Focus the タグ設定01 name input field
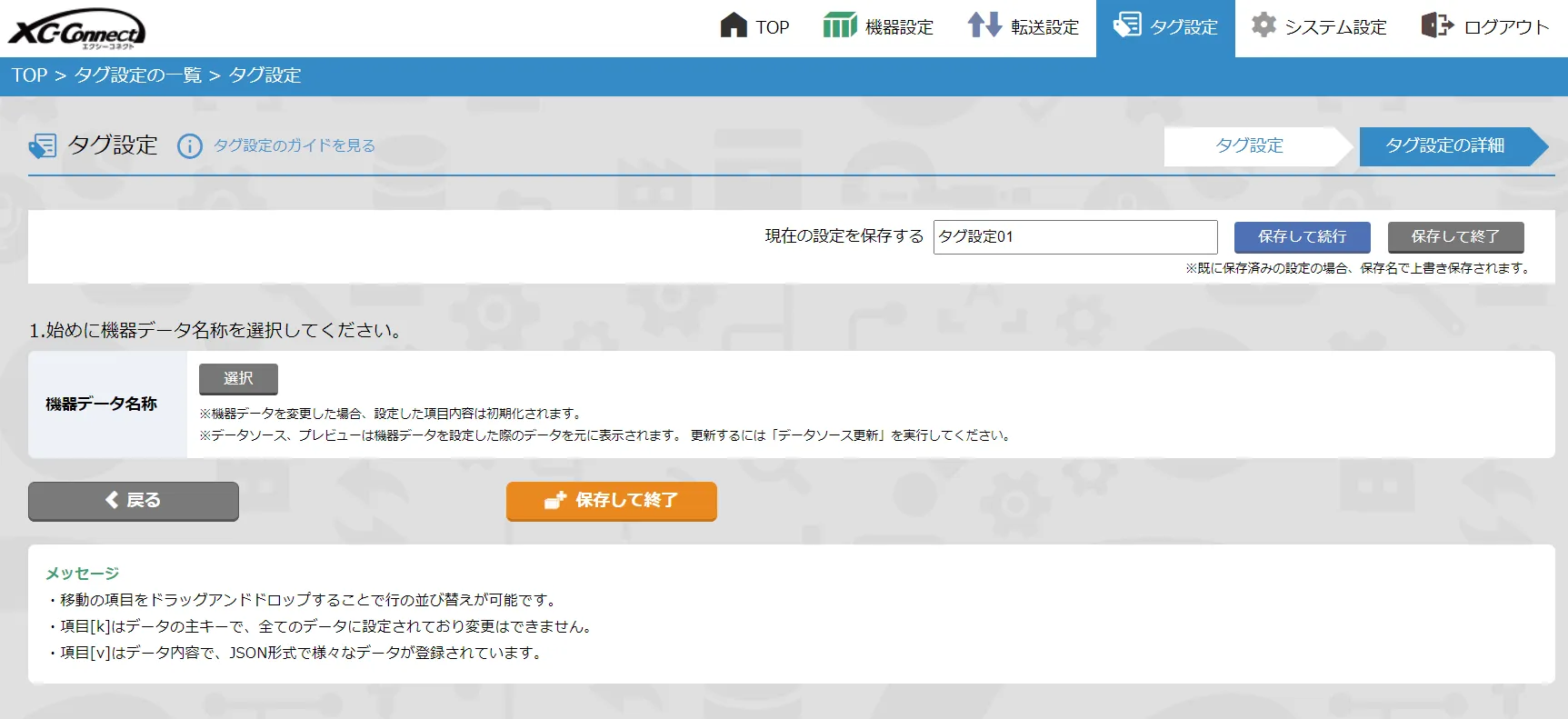This screenshot has width=1568, height=719. coord(1075,237)
